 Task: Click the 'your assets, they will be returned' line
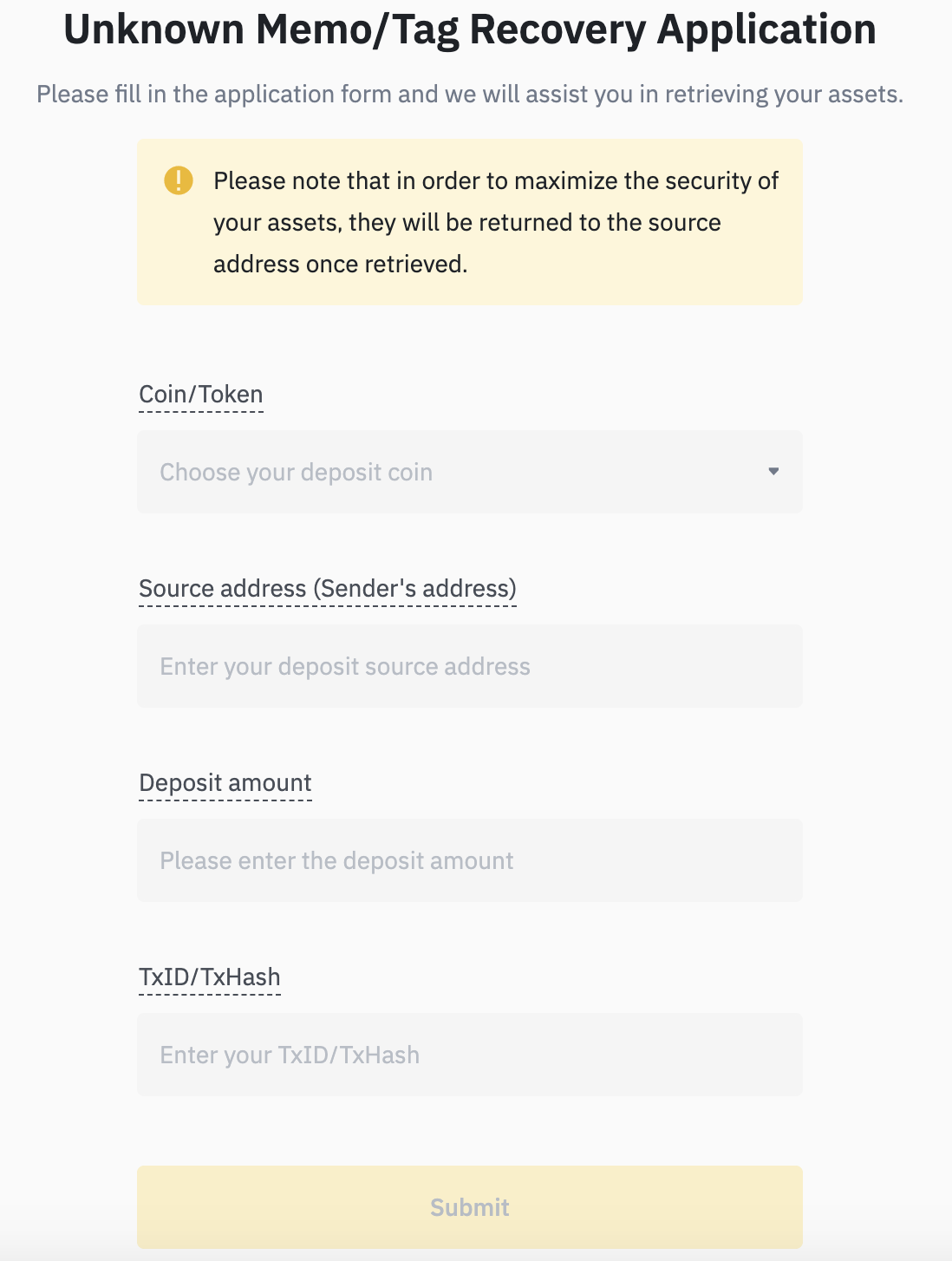(466, 222)
